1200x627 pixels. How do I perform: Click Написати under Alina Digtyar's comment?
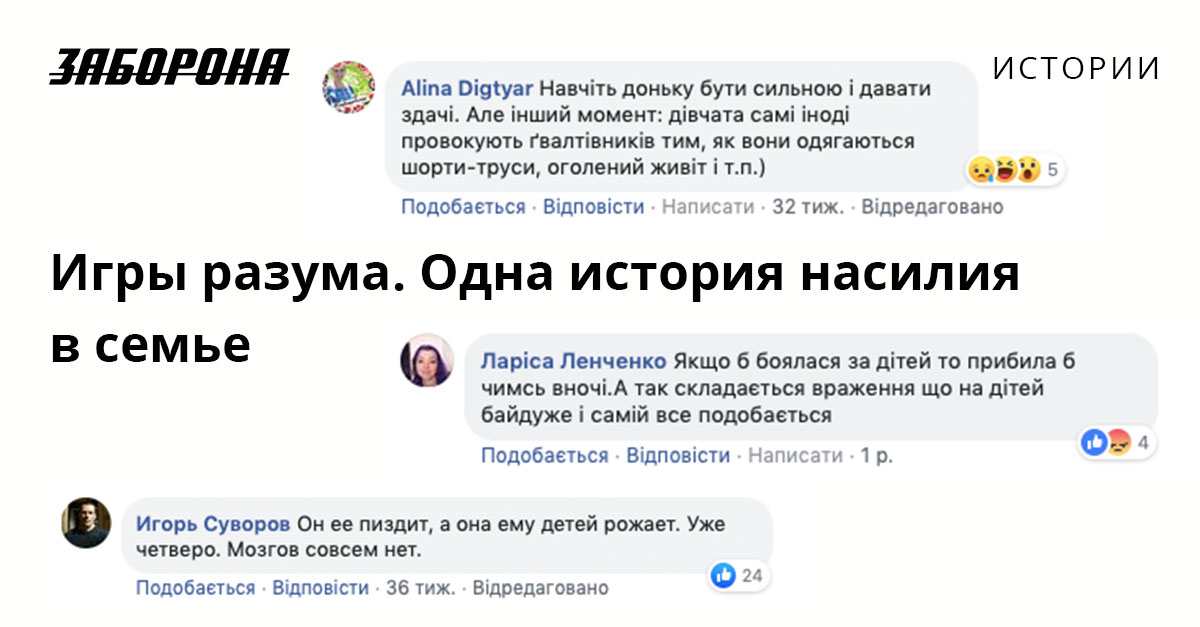coord(708,207)
